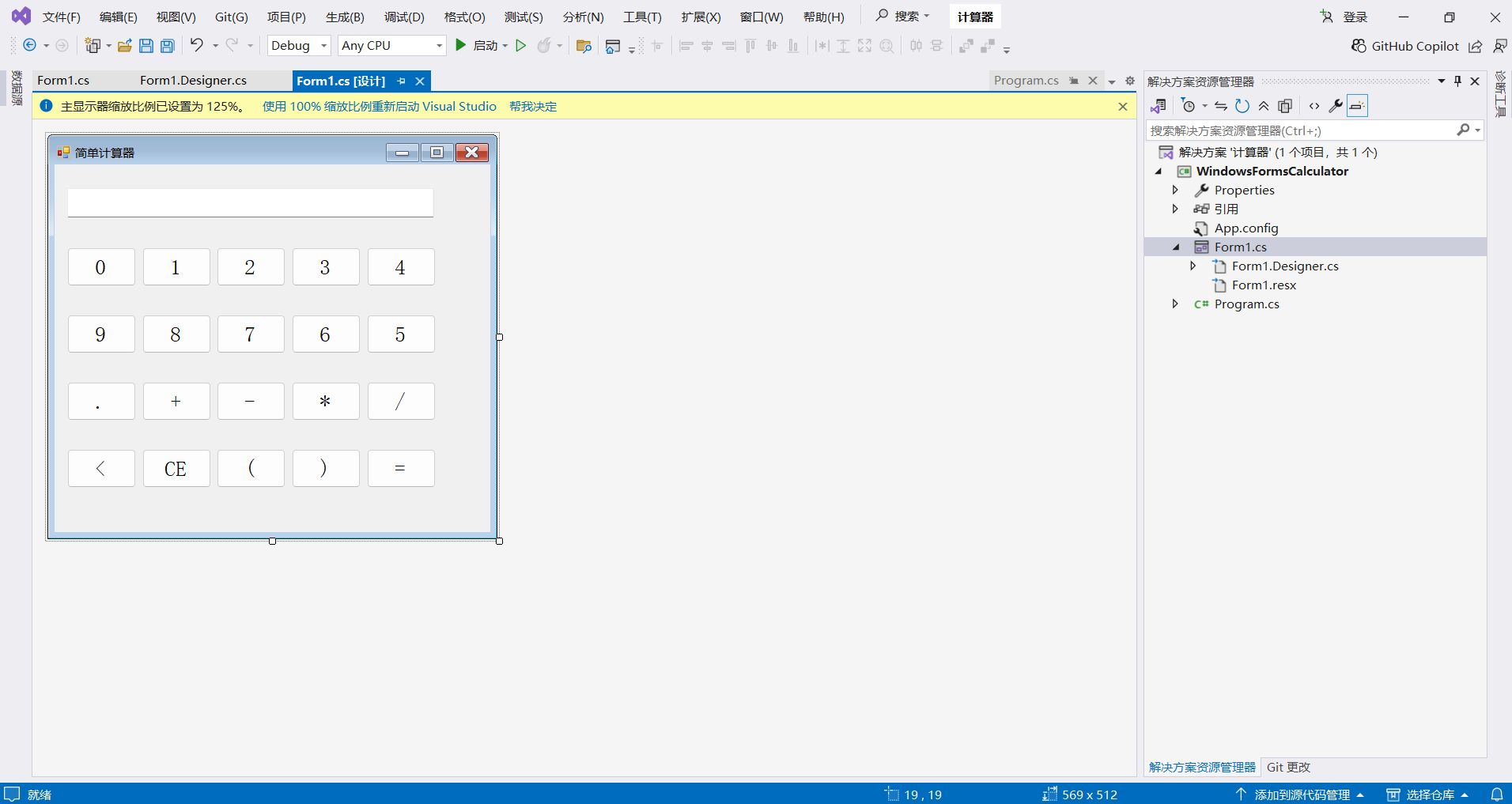Expand the Form1.Designer.cs node

coord(1193,266)
